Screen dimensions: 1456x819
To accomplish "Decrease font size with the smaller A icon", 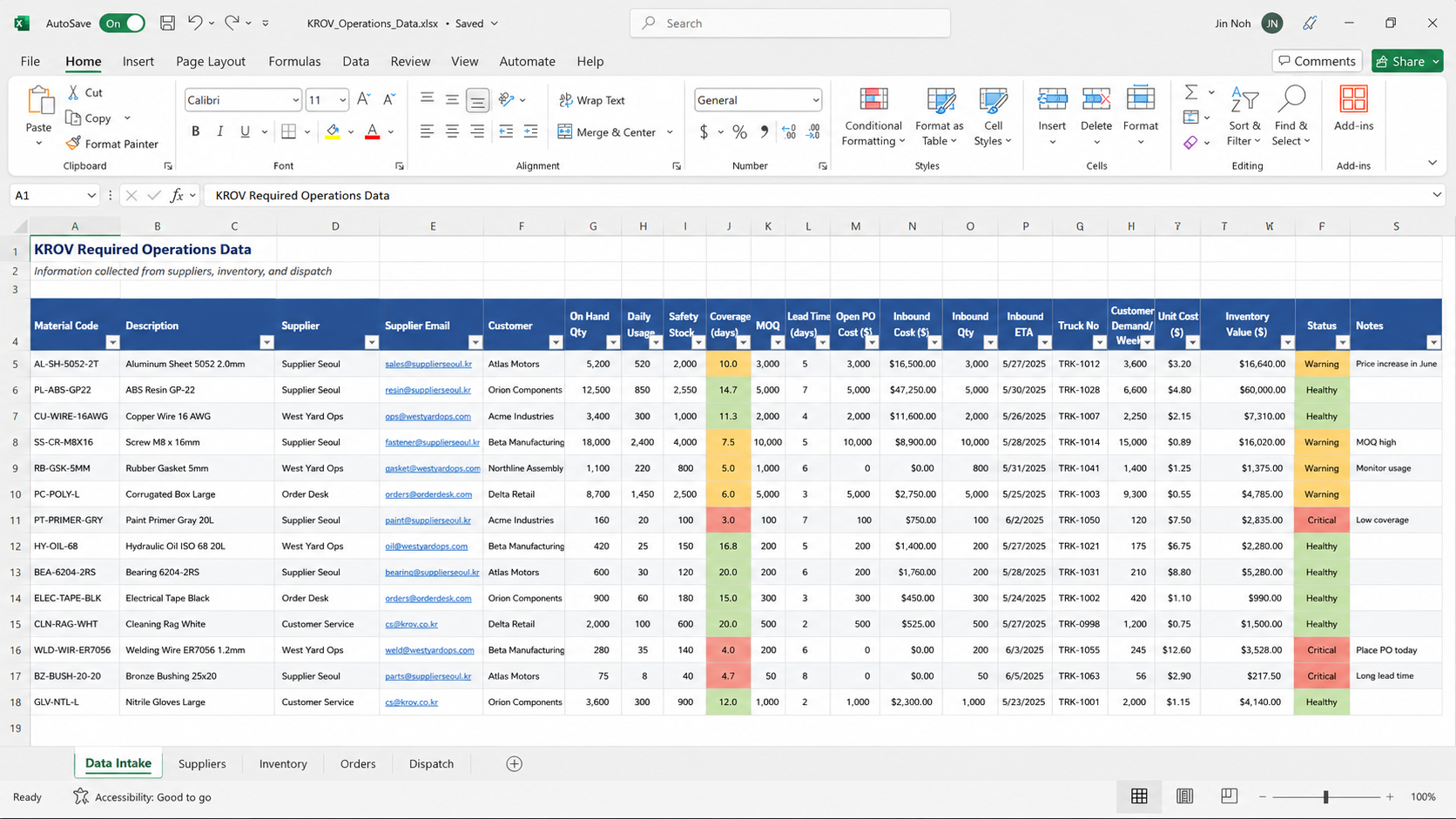I will [389, 99].
